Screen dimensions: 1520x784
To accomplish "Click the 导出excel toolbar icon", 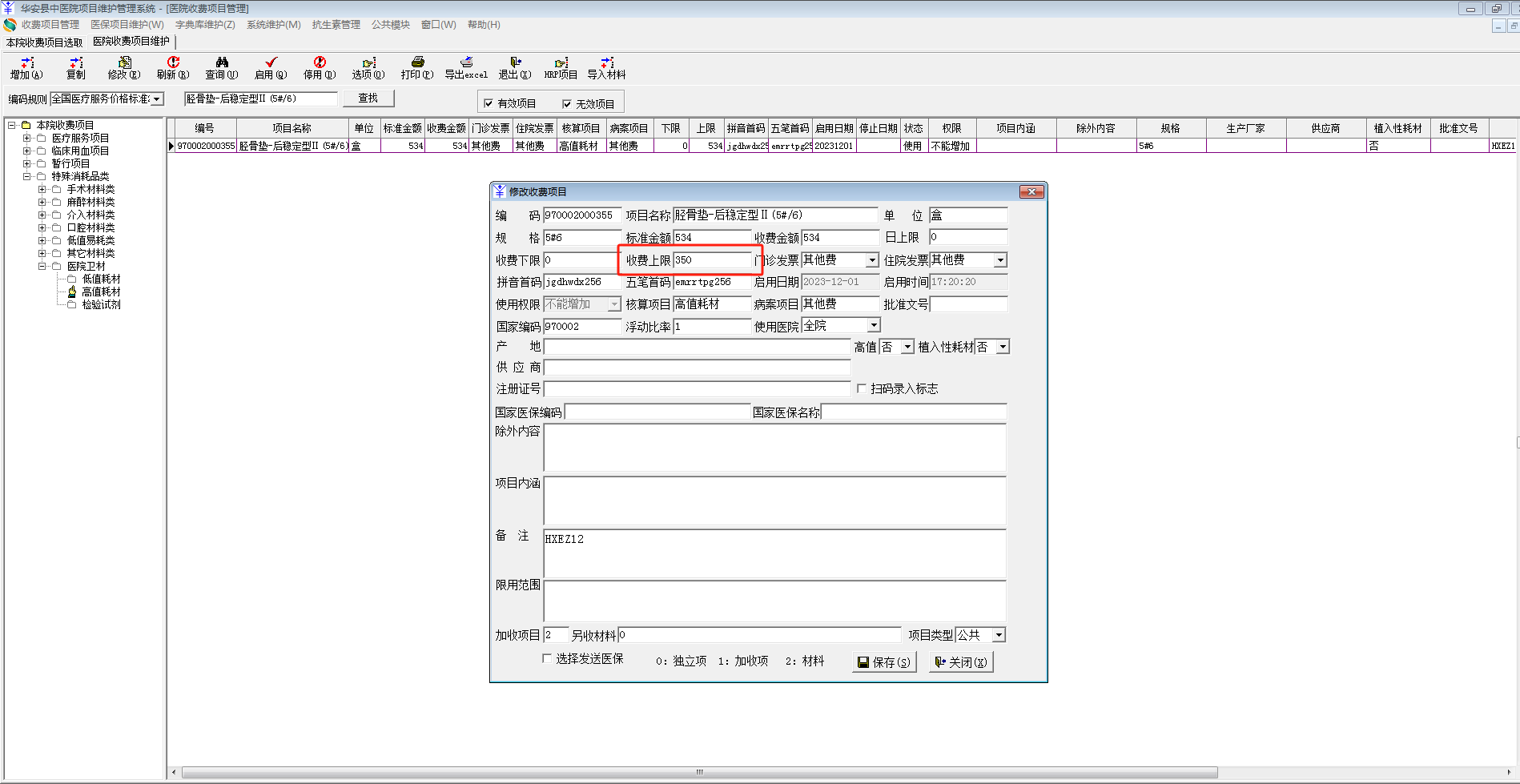I will [466, 62].
